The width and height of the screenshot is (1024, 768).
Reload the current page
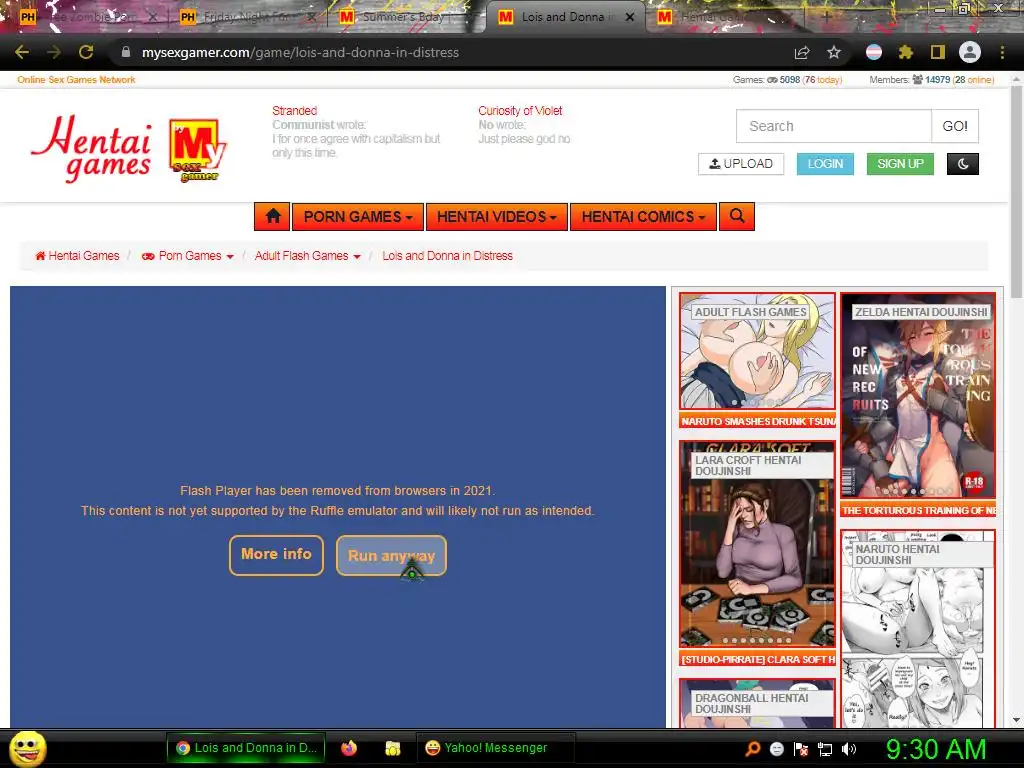tap(86, 52)
